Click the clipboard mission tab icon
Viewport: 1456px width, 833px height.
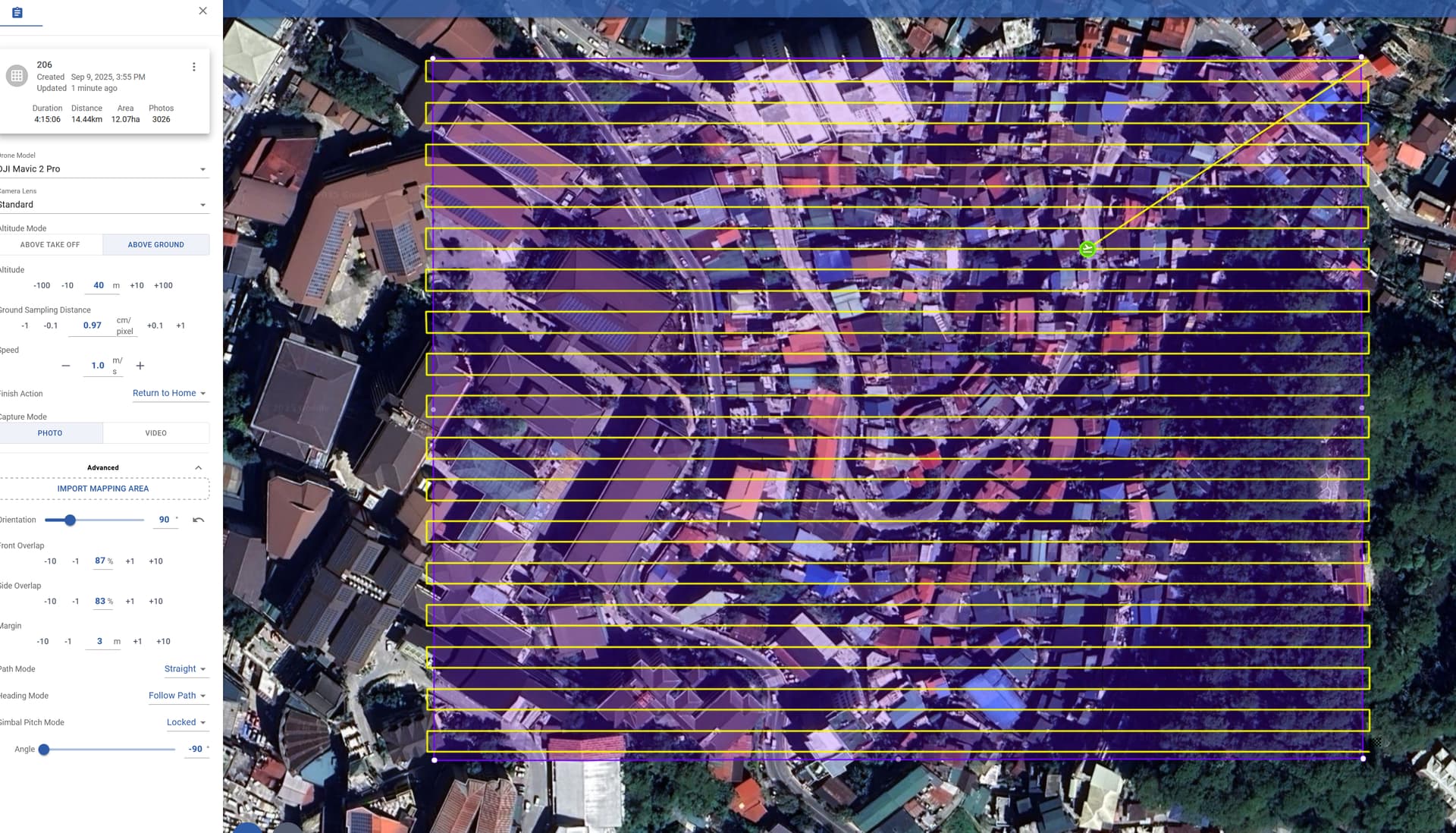[17, 13]
